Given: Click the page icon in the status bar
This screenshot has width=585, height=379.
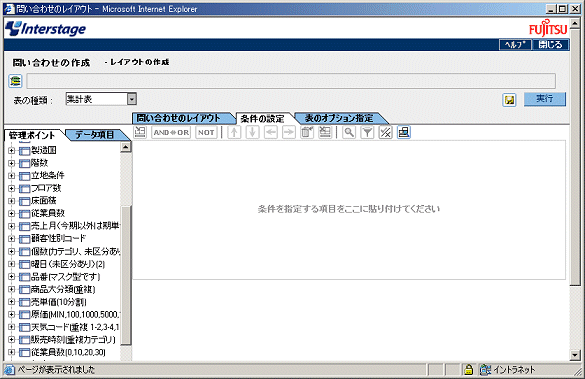Looking at the screenshot, I should click(9, 370).
